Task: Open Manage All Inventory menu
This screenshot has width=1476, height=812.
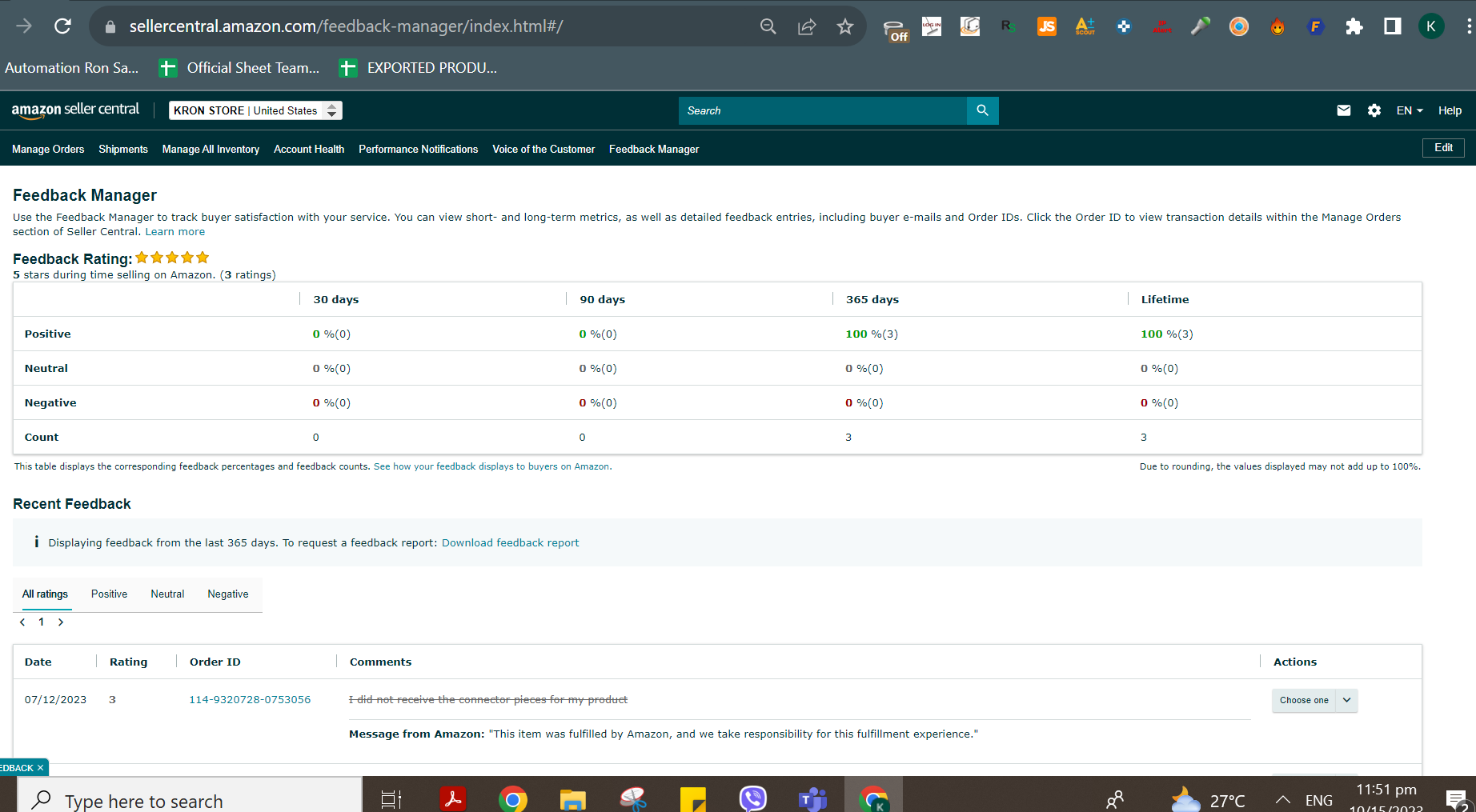Action: coord(211,149)
